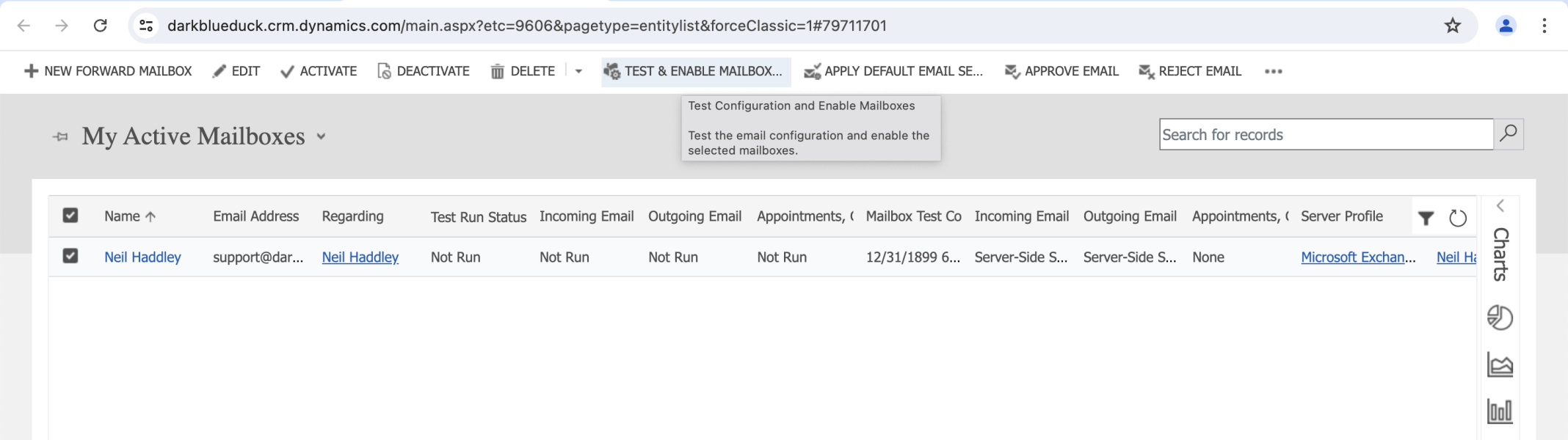This screenshot has width=1568, height=440.
Task: Open site information icon in address bar
Action: pyautogui.click(x=146, y=26)
